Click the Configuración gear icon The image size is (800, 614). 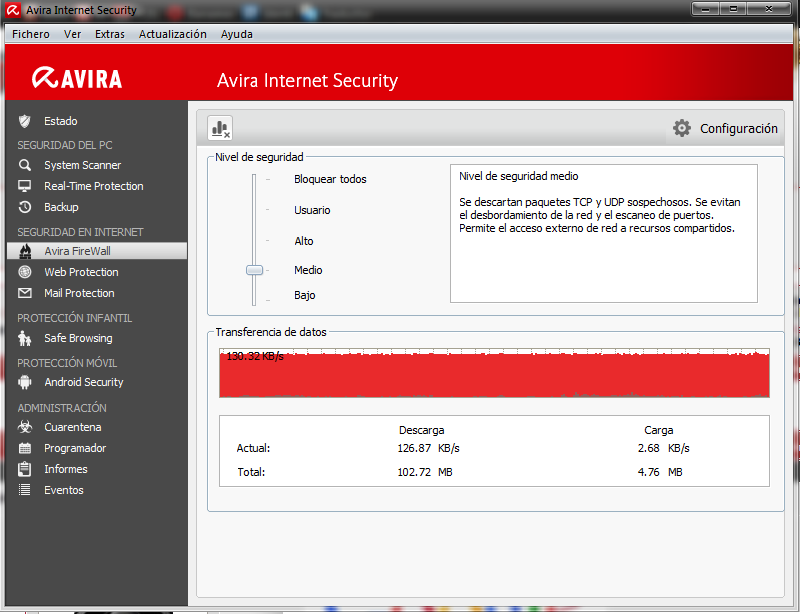click(682, 128)
